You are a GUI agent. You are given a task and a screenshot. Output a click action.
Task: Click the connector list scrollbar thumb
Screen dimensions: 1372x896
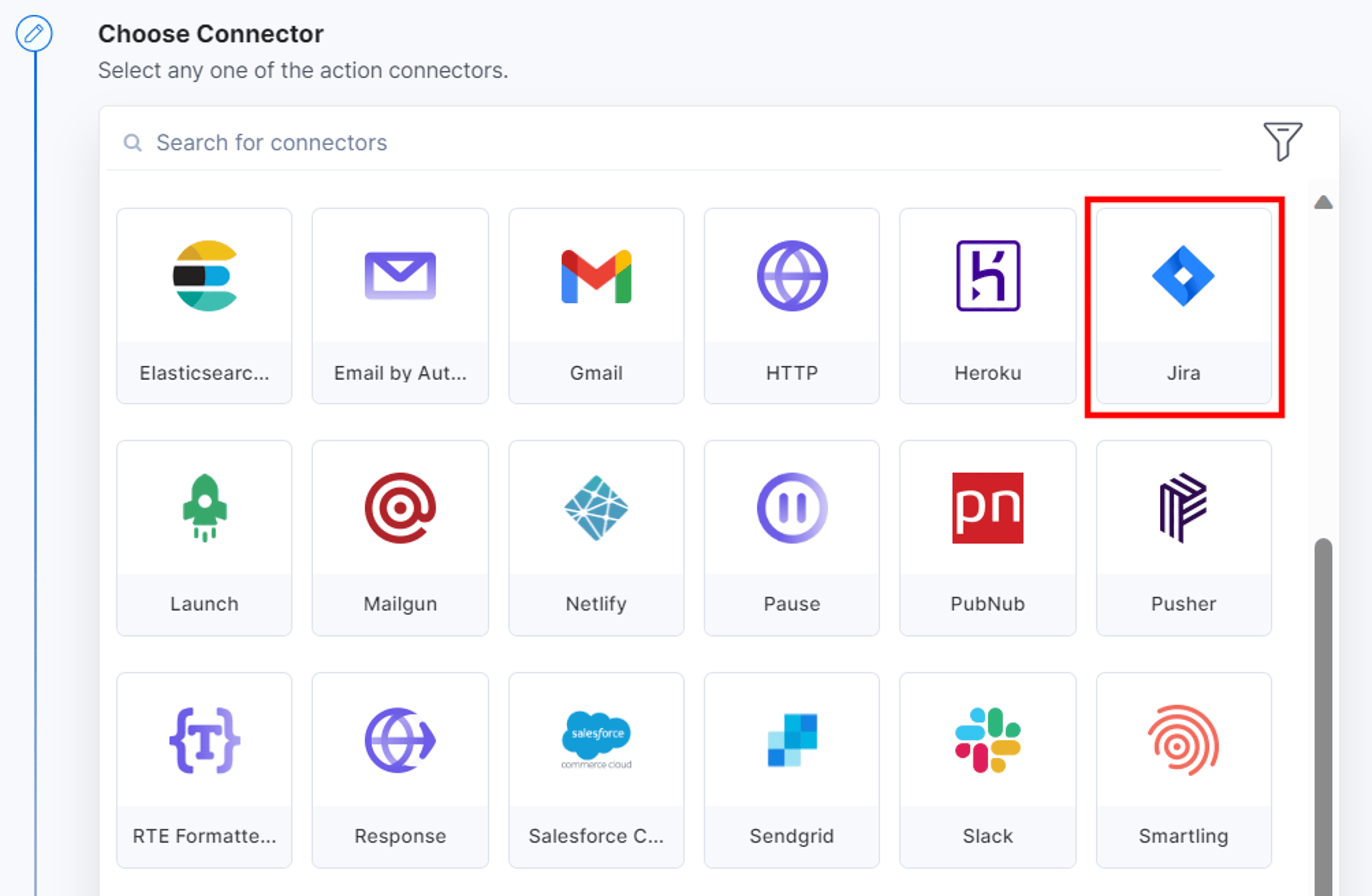[1323, 717]
